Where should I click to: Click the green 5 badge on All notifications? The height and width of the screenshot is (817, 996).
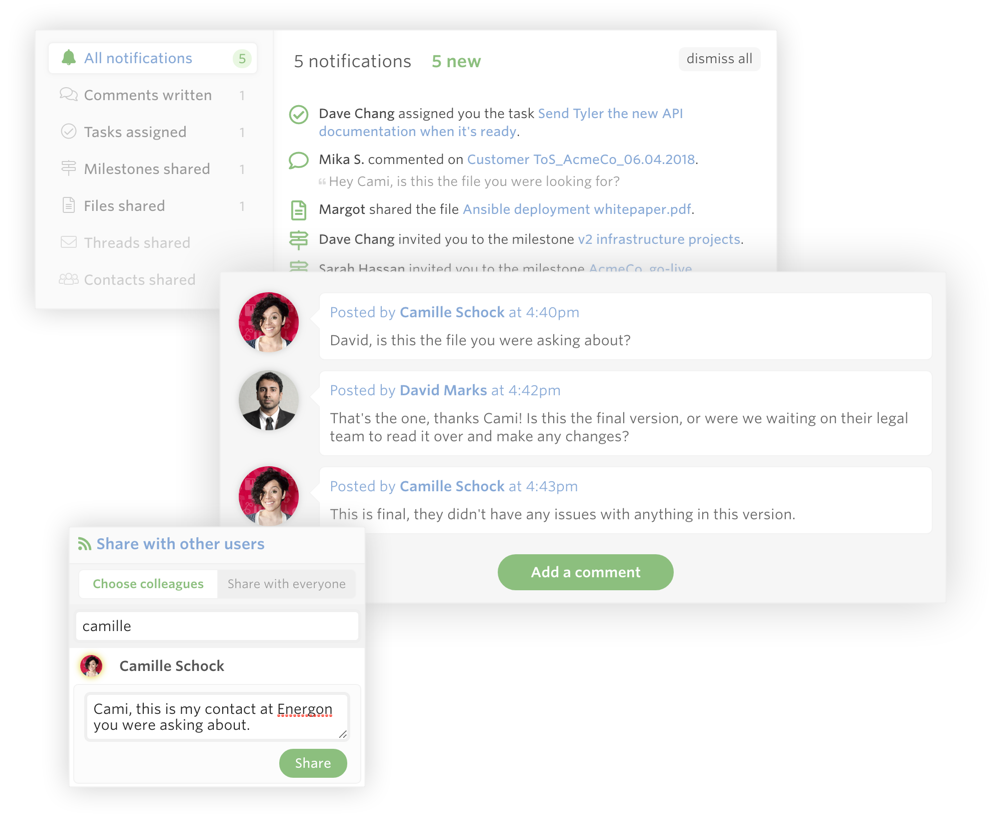241,58
